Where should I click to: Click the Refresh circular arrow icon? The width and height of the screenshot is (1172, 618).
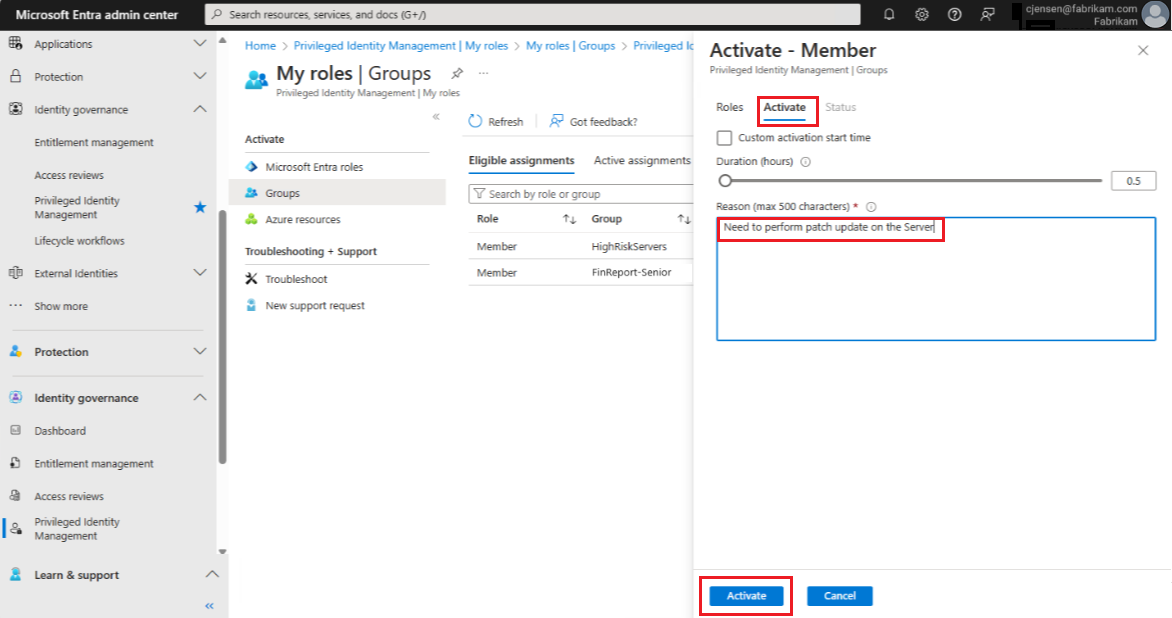pyautogui.click(x=475, y=121)
